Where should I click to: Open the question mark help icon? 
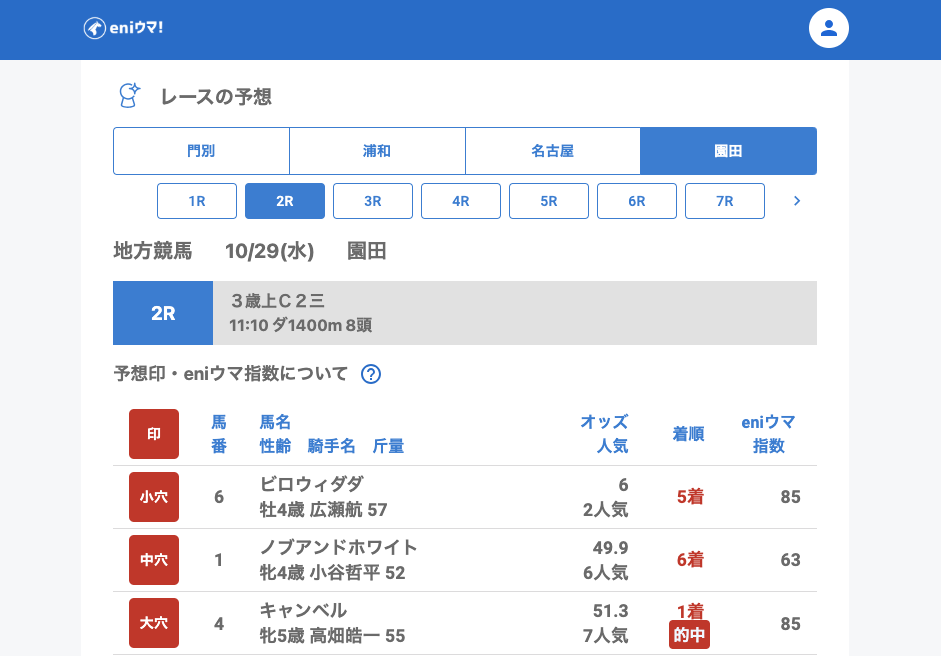click(x=371, y=374)
